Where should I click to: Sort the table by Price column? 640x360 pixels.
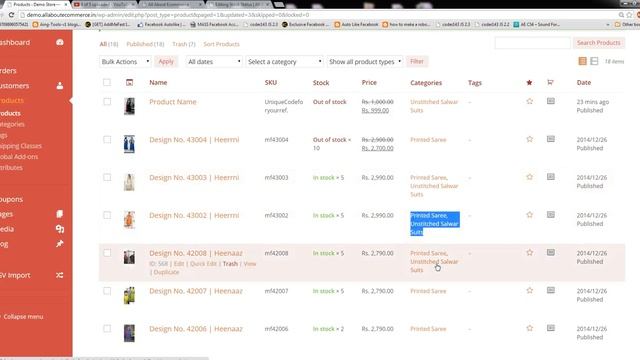[x=369, y=82]
